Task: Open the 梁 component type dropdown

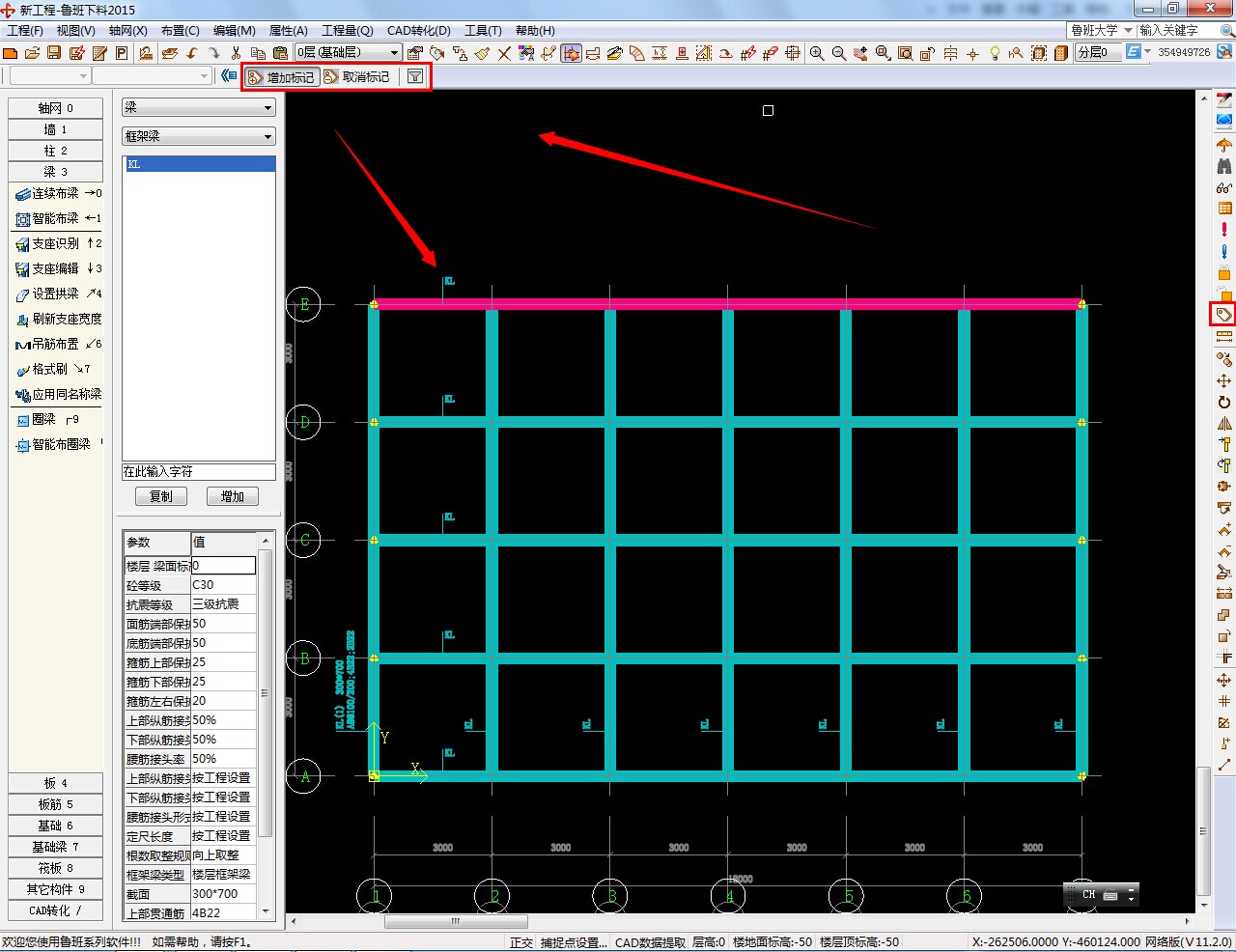Action: click(199, 107)
